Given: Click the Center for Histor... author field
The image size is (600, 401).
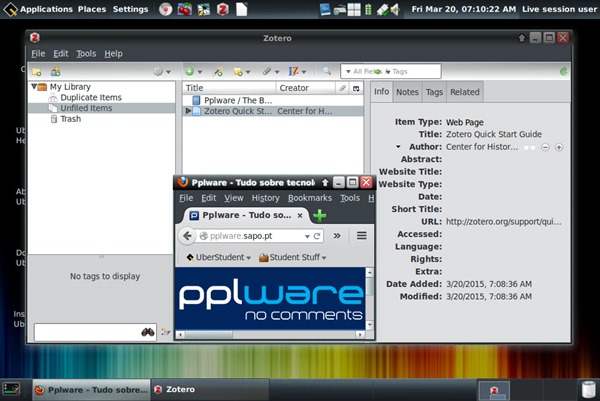Looking at the screenshot, I should click(482, 147).
